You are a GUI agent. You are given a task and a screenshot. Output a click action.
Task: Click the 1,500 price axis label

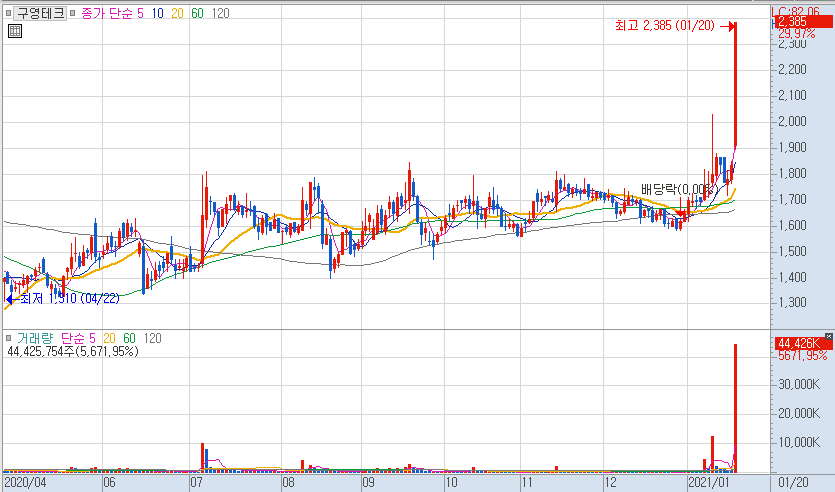point(792,251)
